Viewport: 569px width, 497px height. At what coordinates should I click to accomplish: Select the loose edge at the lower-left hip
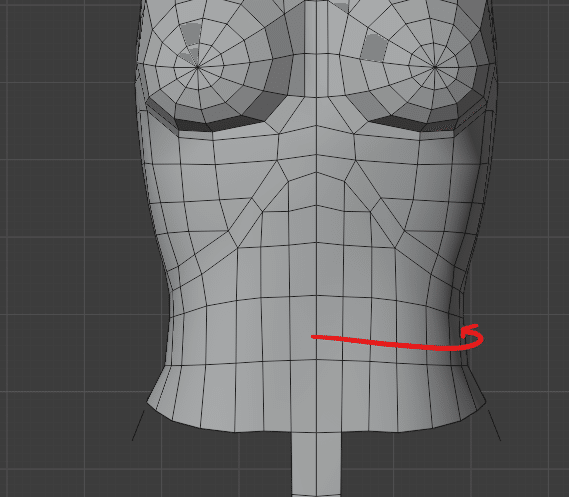pyautogui.click(x=138, y=426)
